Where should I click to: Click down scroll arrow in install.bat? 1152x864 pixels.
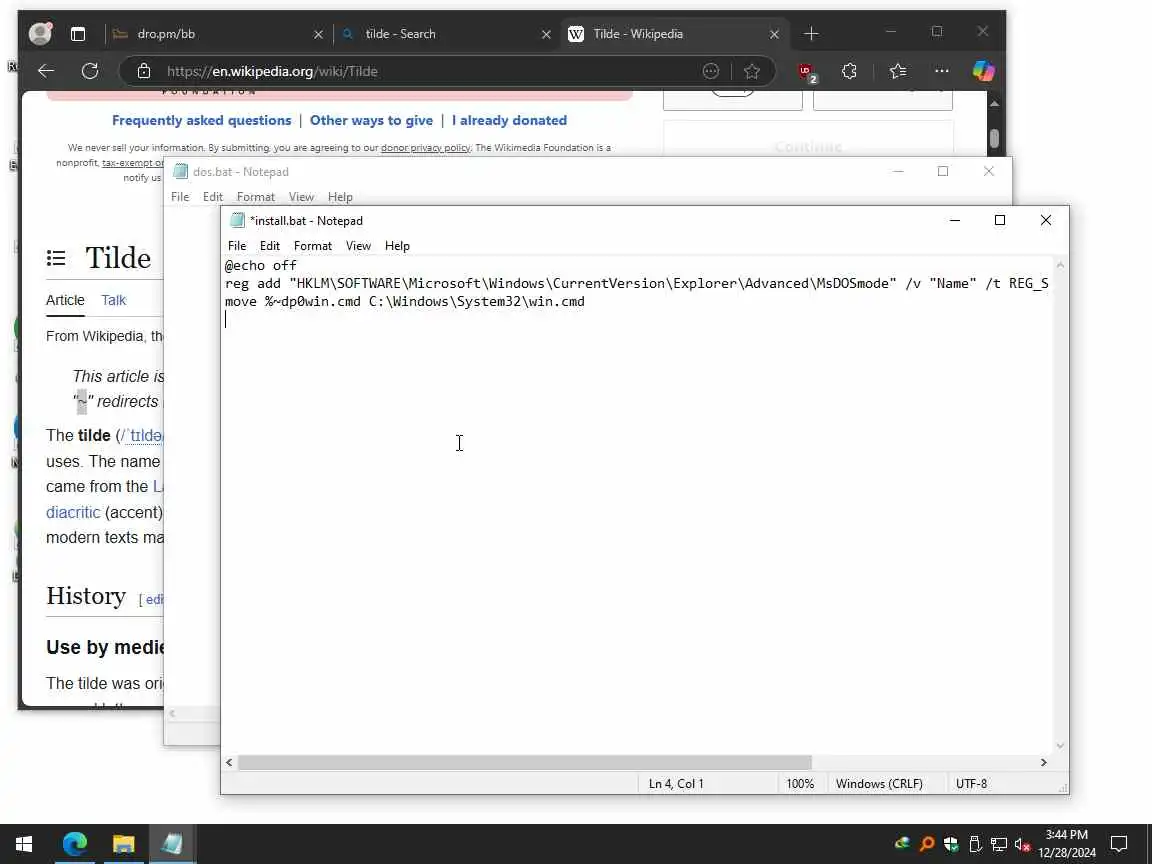(1060, 746)
